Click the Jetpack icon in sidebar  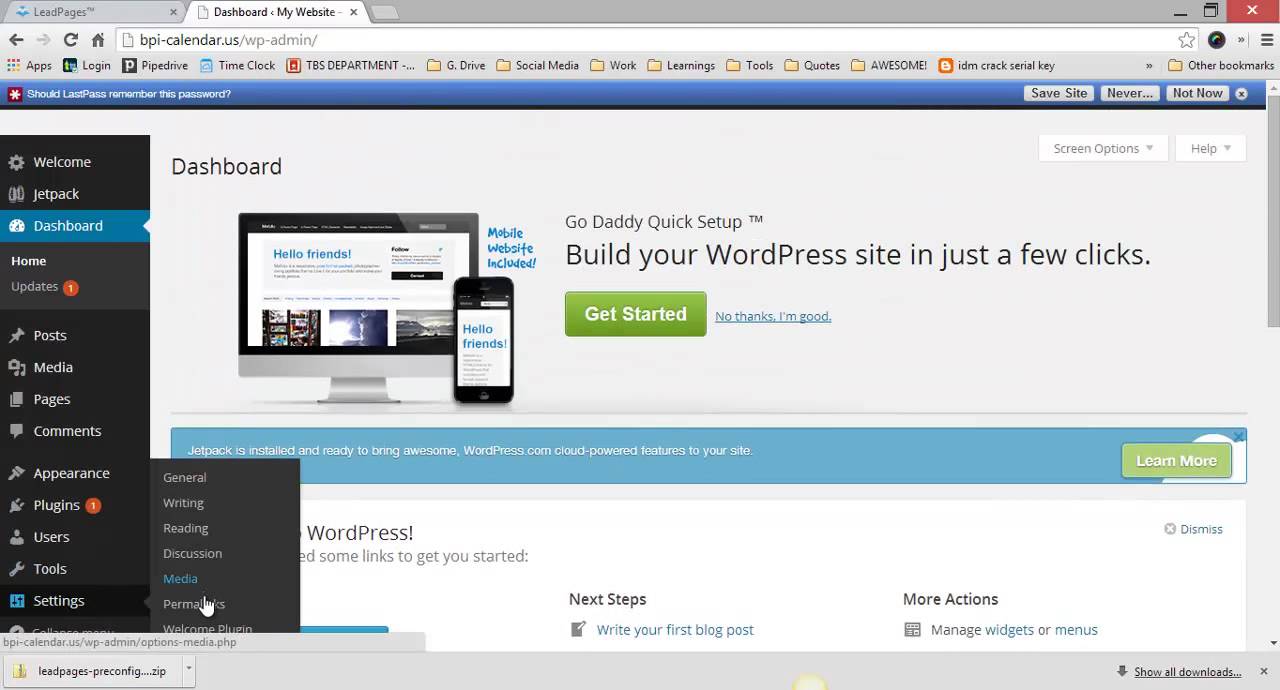[x=16, y=194]
